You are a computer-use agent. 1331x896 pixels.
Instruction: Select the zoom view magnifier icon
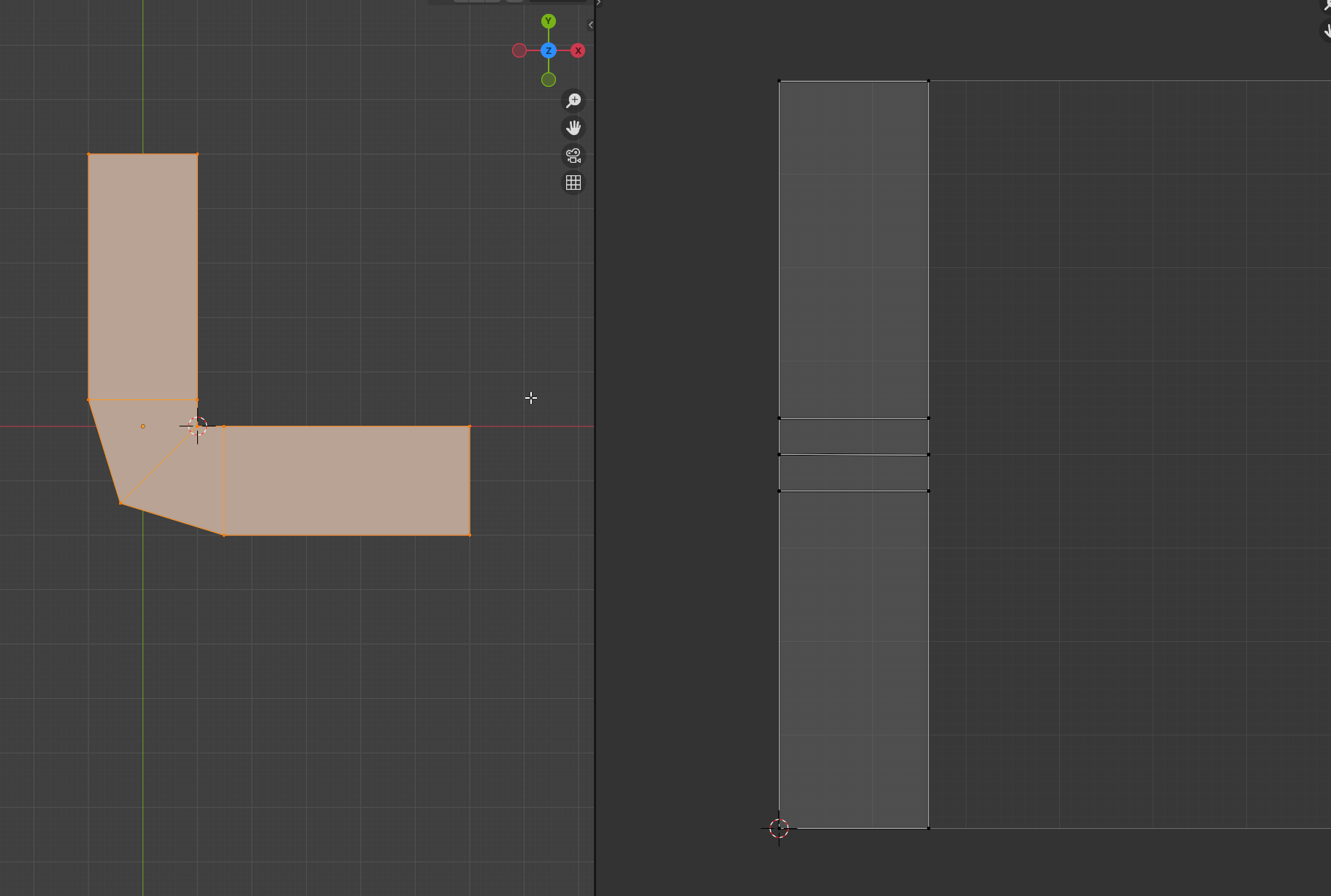[x=573, y=101]
